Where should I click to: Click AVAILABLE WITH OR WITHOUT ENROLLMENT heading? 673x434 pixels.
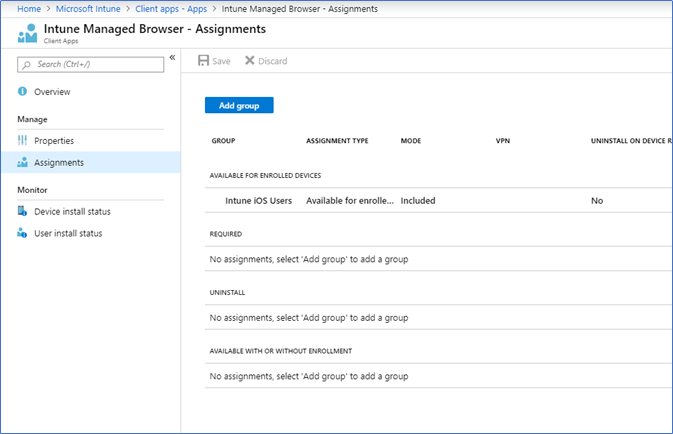pos(281,351)
